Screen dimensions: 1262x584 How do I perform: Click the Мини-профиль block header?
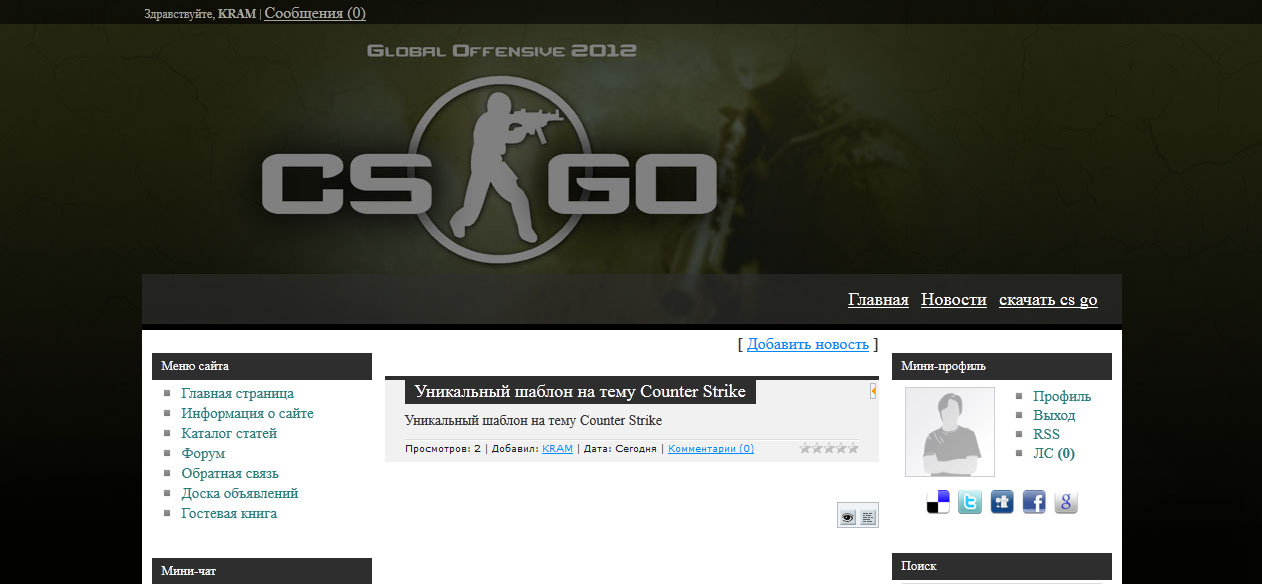pos(1002,366)
